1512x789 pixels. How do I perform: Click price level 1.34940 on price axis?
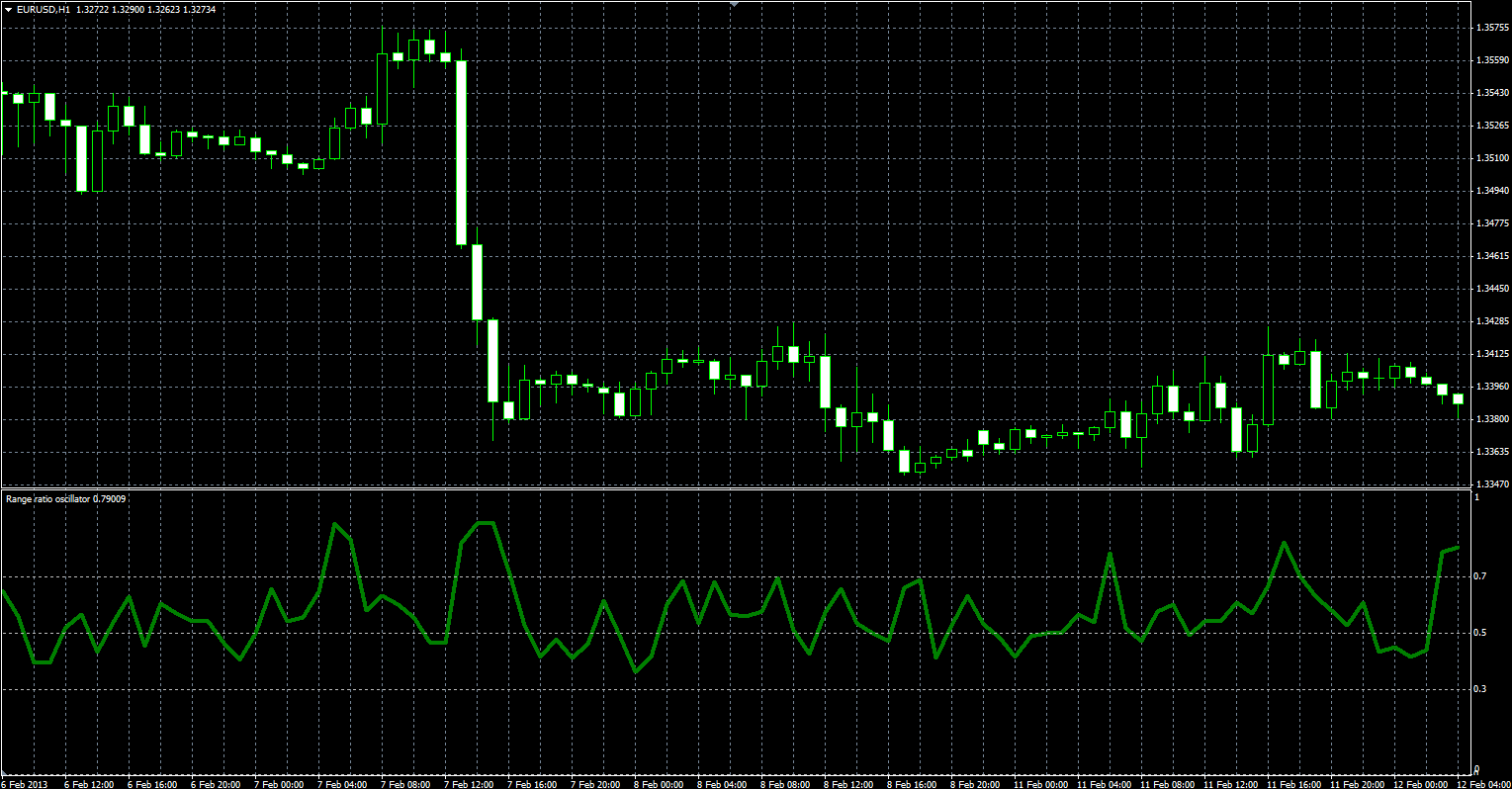[x=1491, y=191]
